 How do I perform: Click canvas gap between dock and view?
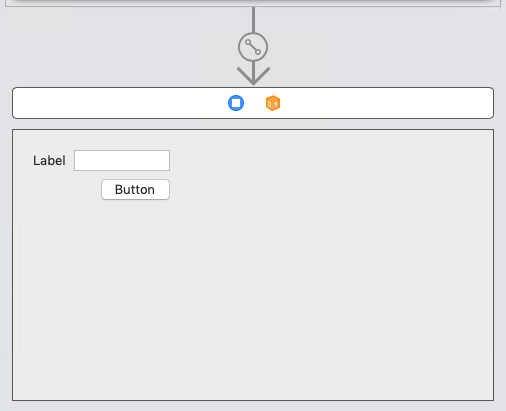click(253, 124)
